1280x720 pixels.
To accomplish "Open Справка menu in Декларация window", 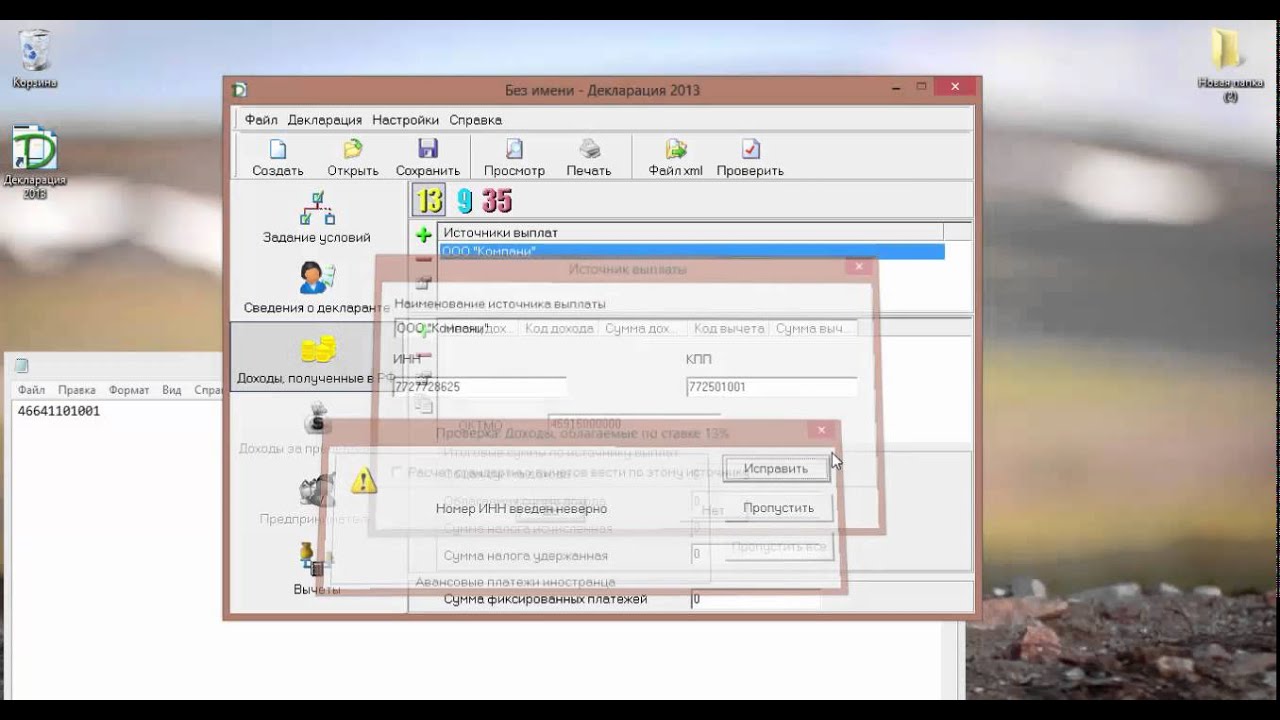I will click(x=475, y=119).
